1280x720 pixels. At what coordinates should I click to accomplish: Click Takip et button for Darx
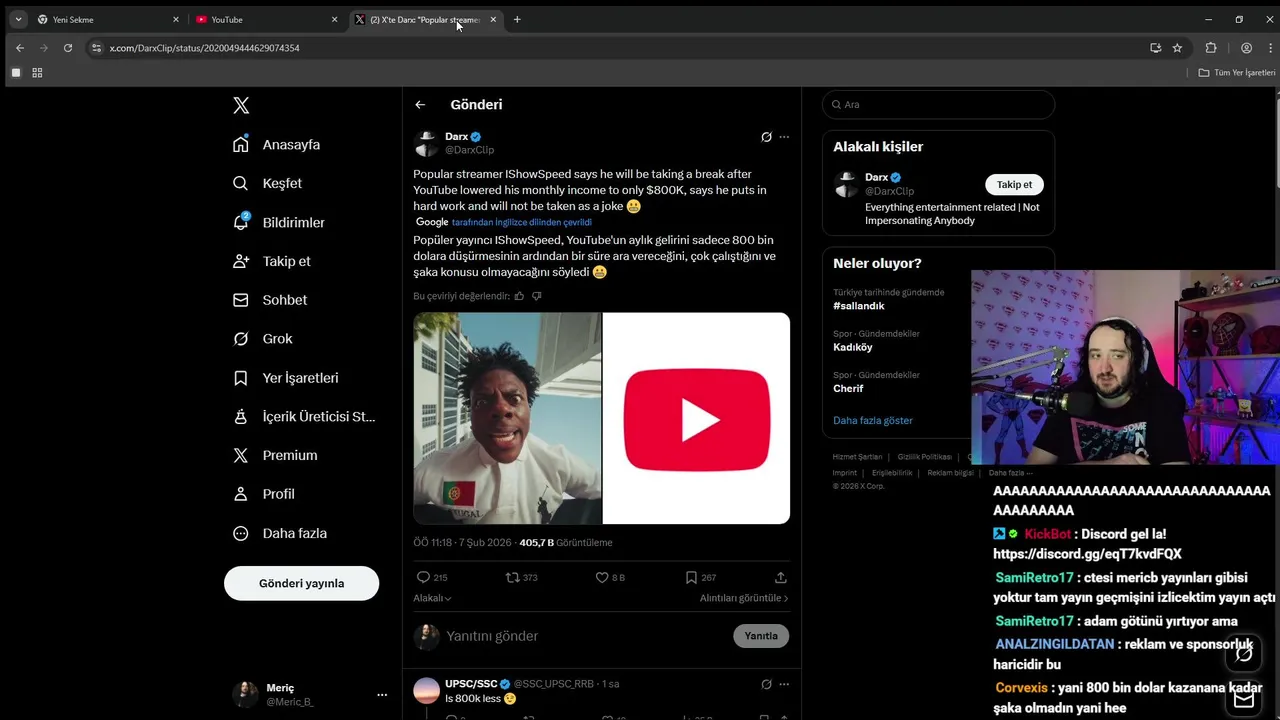coord(1014,184)
